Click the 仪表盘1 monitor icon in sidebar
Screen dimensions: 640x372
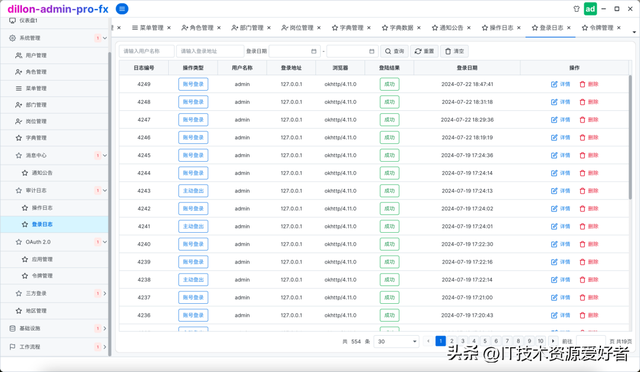pos(12,20)
